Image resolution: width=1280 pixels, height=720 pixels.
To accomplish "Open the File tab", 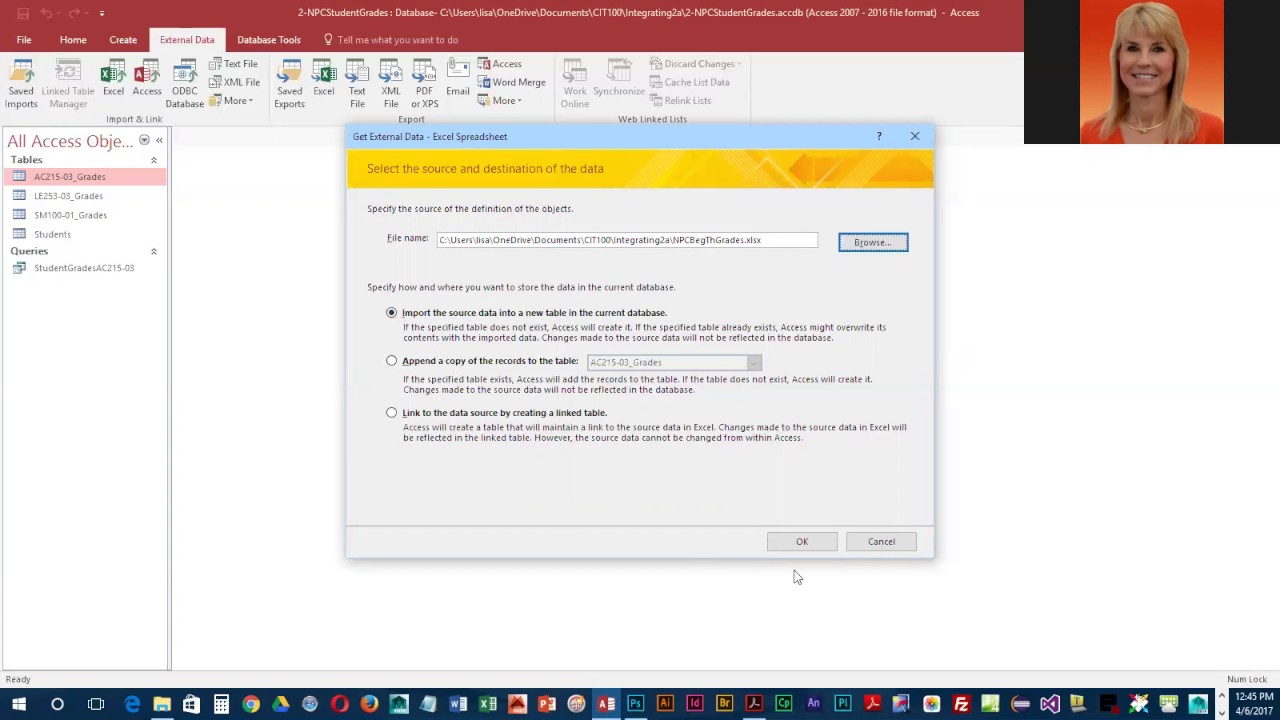I will point(24,40).
